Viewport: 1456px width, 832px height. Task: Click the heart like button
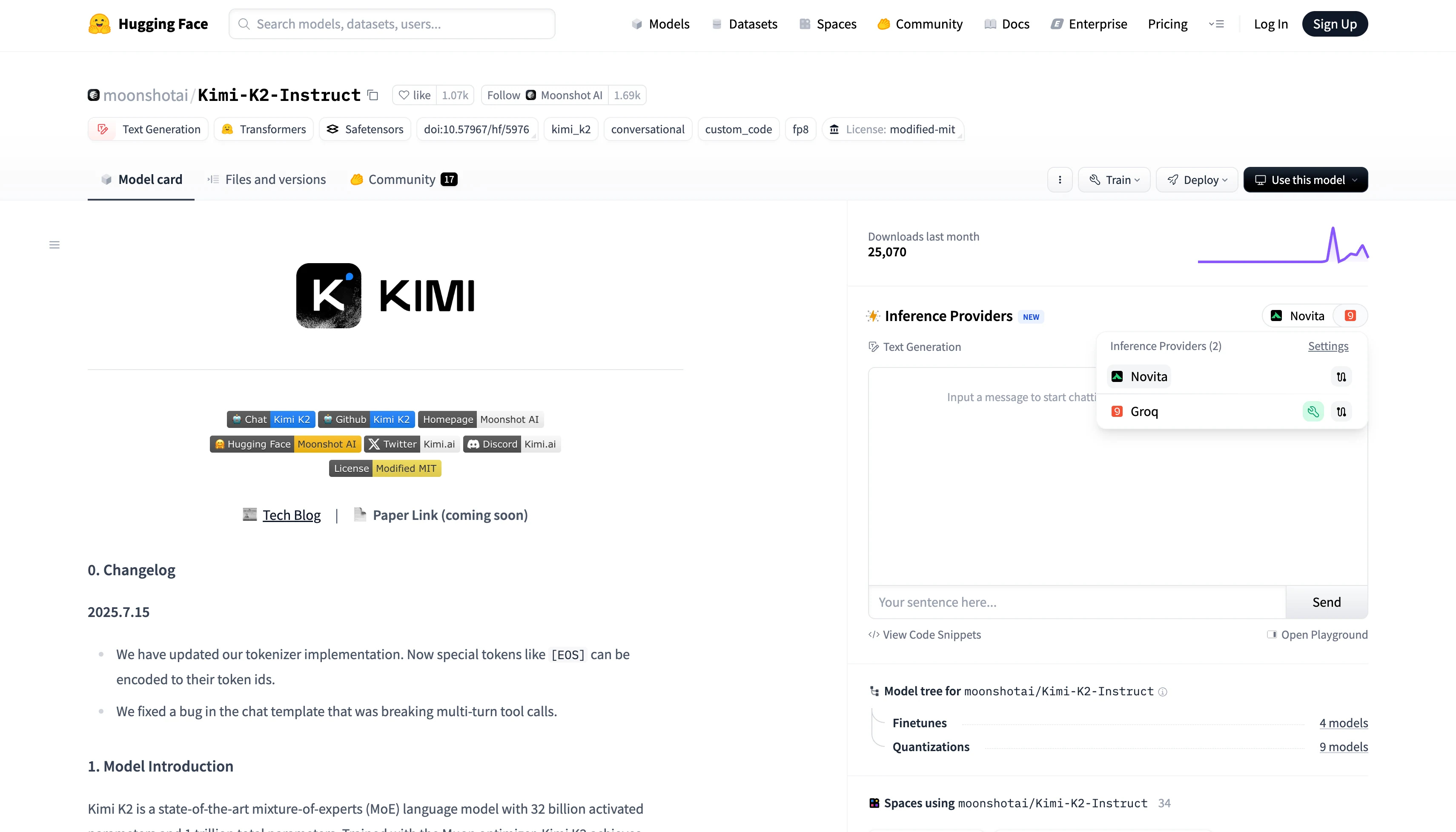pos(415,95)
